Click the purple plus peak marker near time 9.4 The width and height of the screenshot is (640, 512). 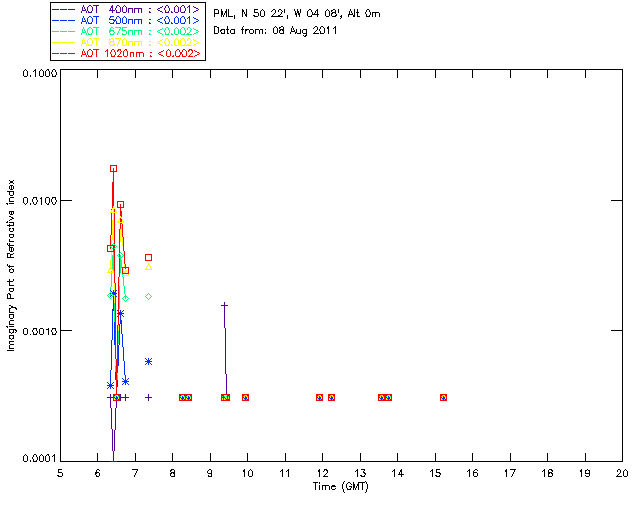tap(224, 305)
